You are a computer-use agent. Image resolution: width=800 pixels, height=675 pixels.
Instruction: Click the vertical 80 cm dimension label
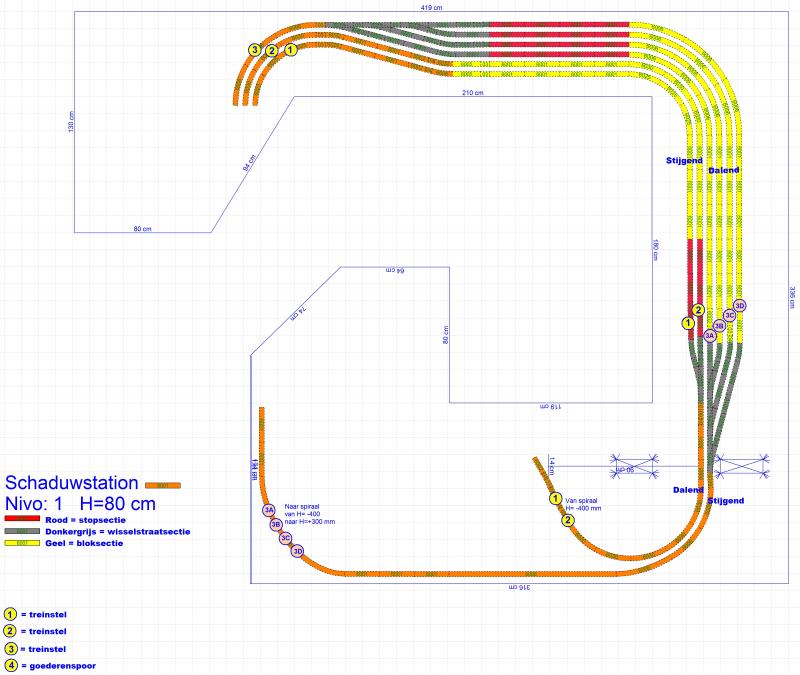pos(445,335)
